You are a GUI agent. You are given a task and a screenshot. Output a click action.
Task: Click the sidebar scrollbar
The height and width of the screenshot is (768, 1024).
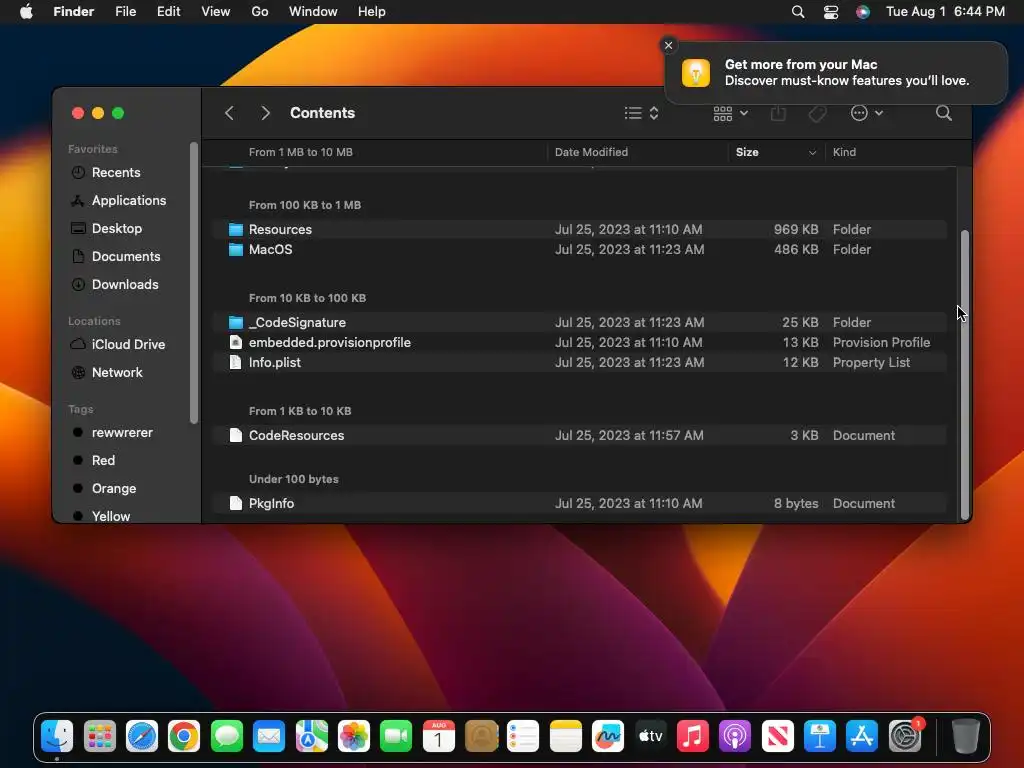pyautogui.click(x=193, y=283)
